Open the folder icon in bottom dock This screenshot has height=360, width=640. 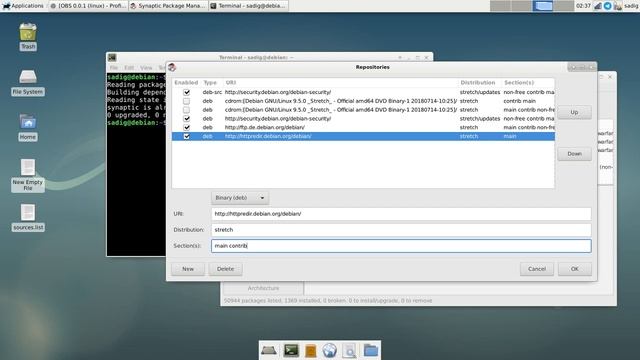pyautogui.click(x=371, y=350)
